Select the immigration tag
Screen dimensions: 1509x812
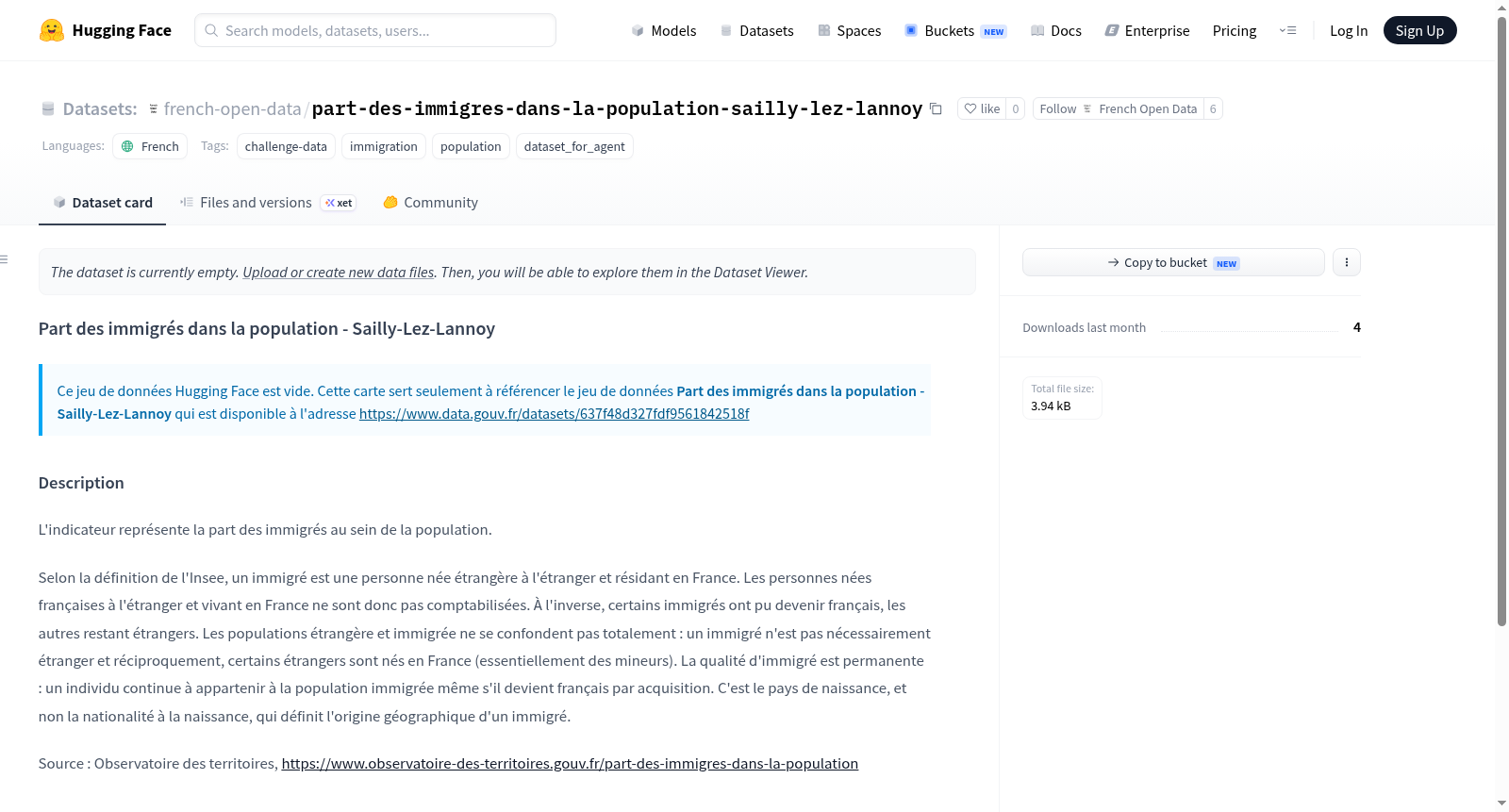coord(384,146)
